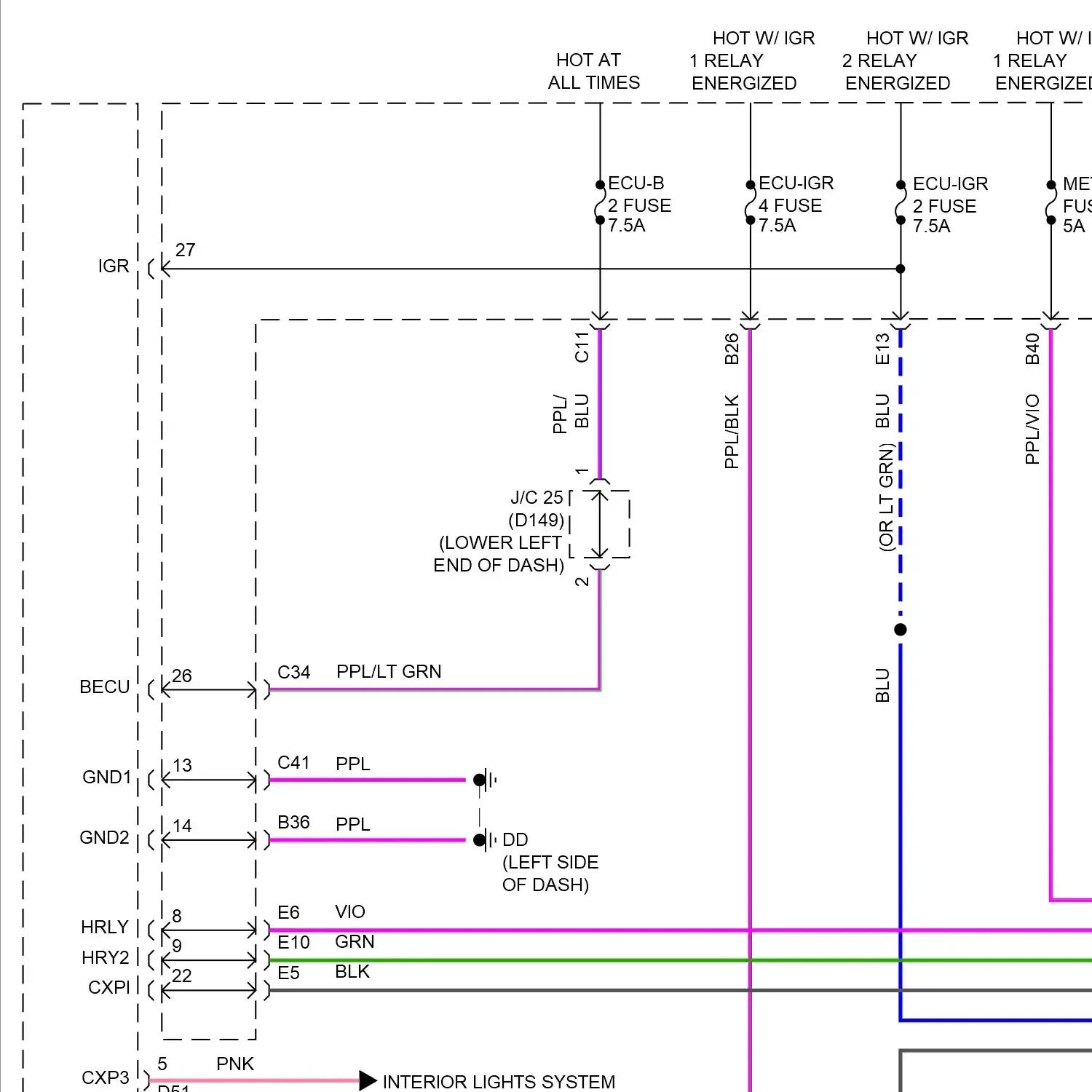Image resolution: width=1092 pixels, height=1092 pixels.
Task: Click connector label "E5"
Action: point(288,973)
